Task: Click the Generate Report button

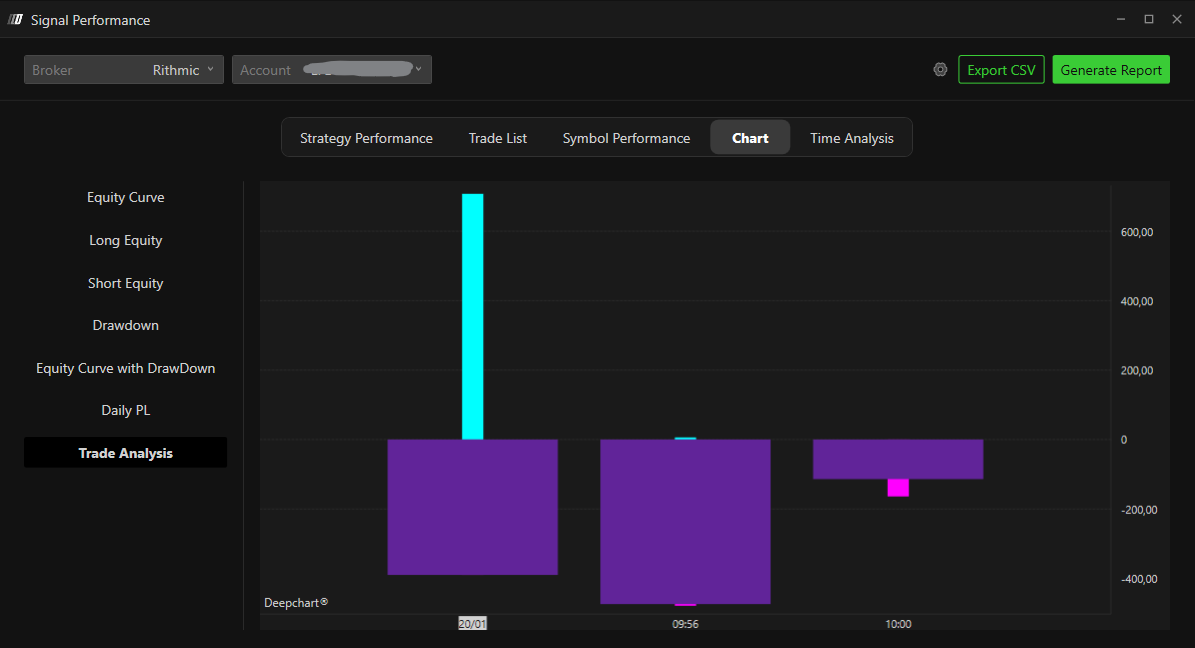Action: (1110, 69)
